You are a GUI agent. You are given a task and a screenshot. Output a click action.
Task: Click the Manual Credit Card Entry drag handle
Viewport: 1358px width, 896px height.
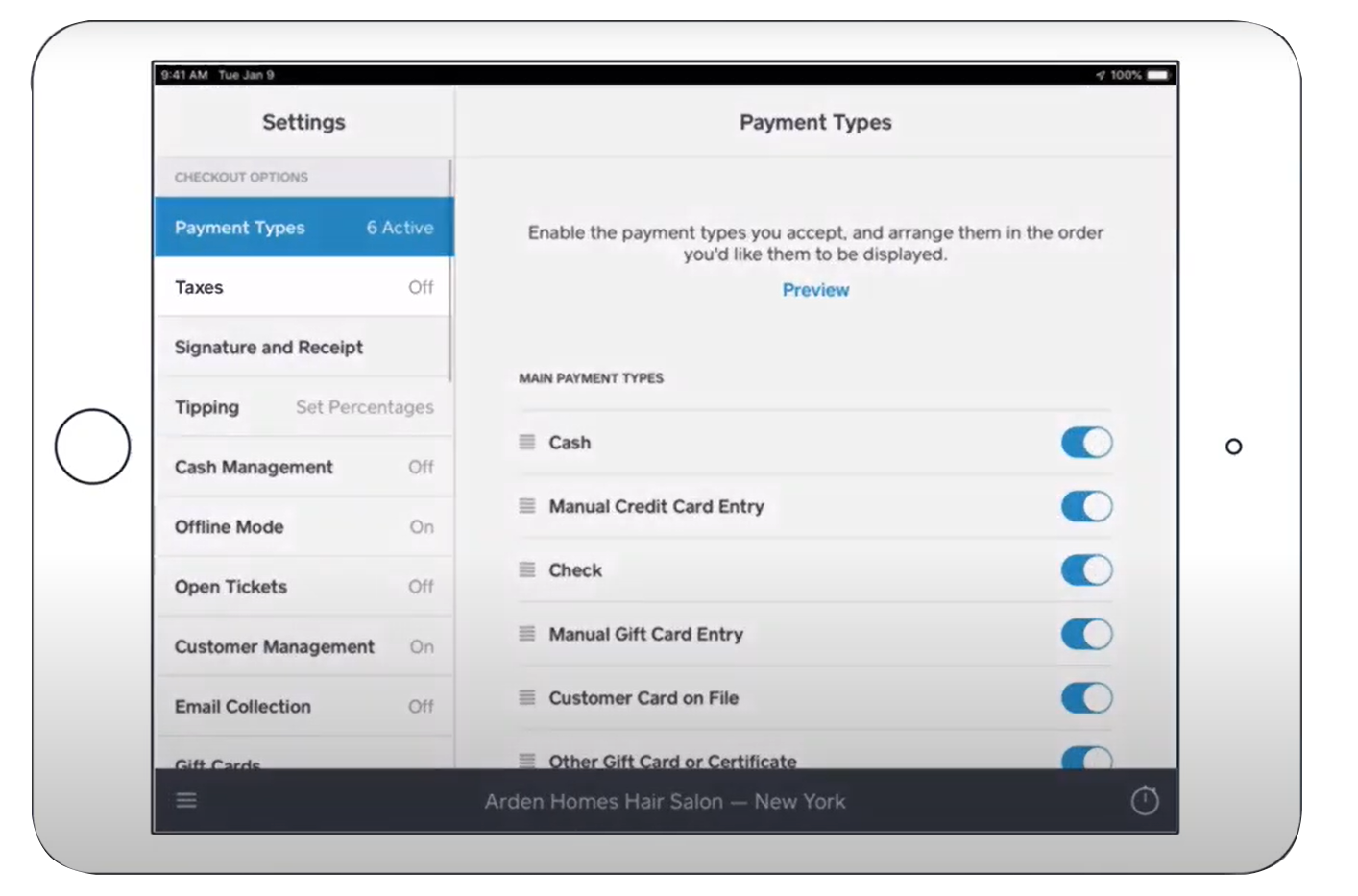[x=526, y=506]
